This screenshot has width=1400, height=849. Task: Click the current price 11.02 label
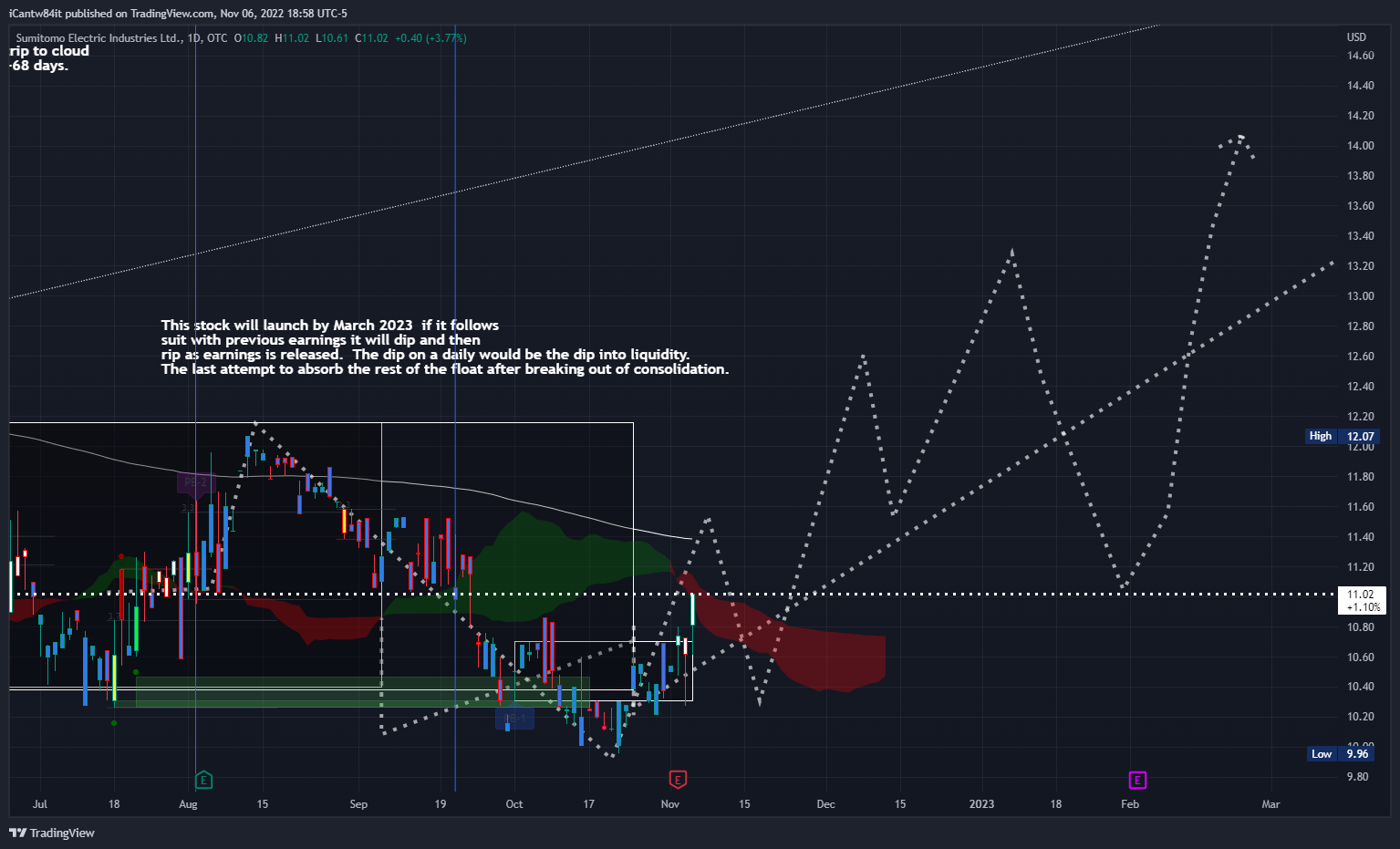pos(1361,600)
